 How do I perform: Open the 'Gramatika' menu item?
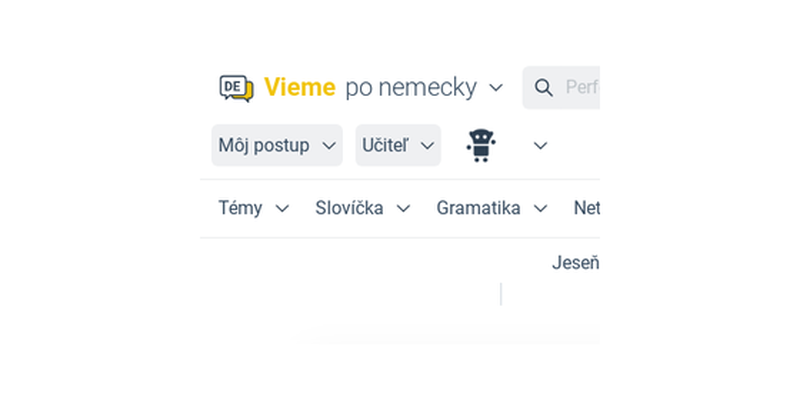(479, 208)
